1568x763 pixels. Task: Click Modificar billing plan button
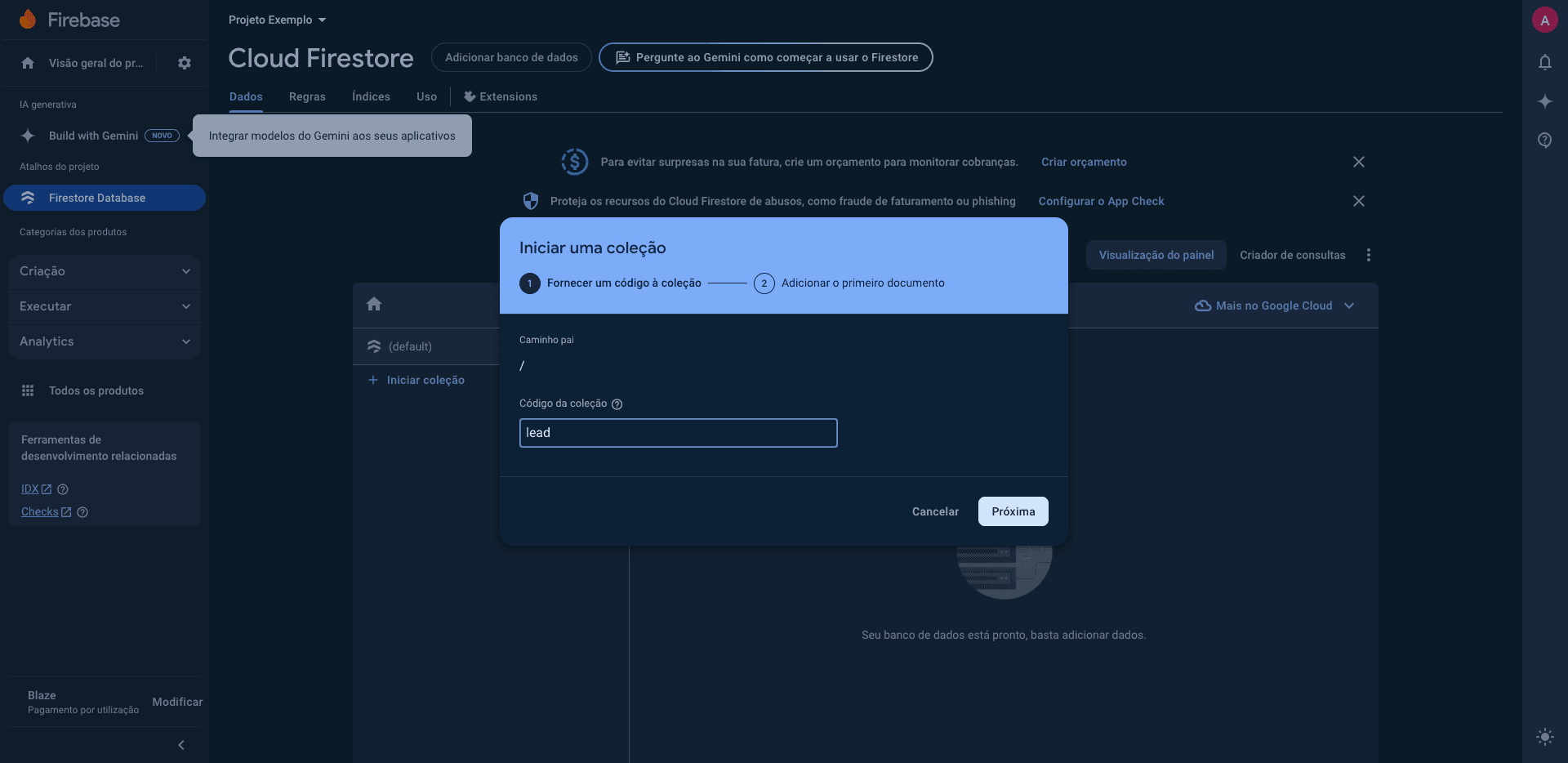click(x=177, y=702)
